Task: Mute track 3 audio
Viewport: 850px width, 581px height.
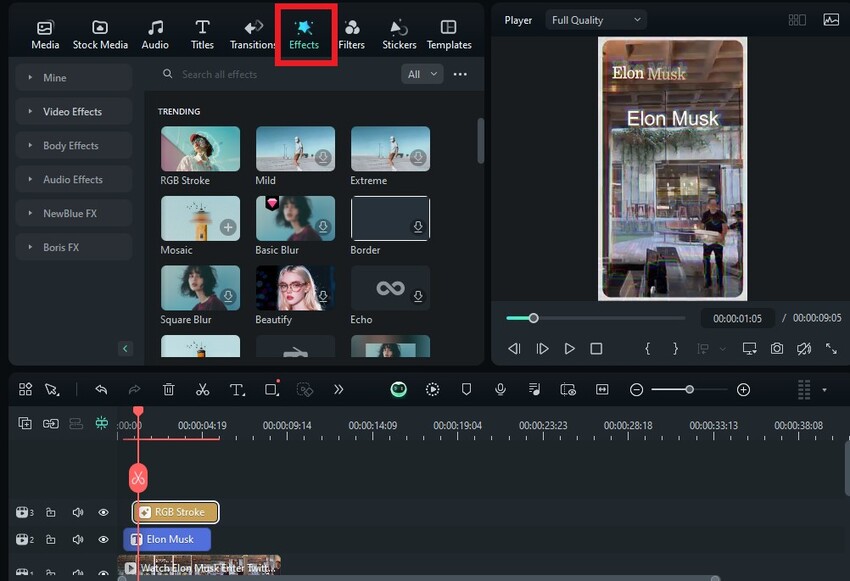Action: (78, 512)
